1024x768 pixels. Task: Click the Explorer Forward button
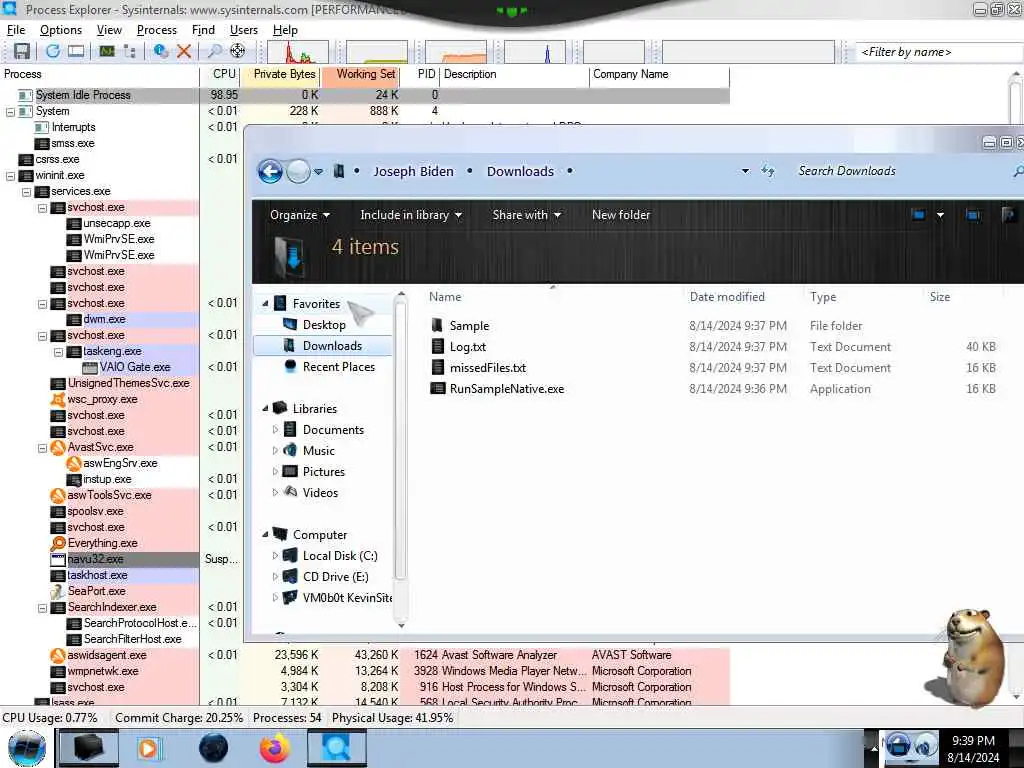click(x=298, y=172)
